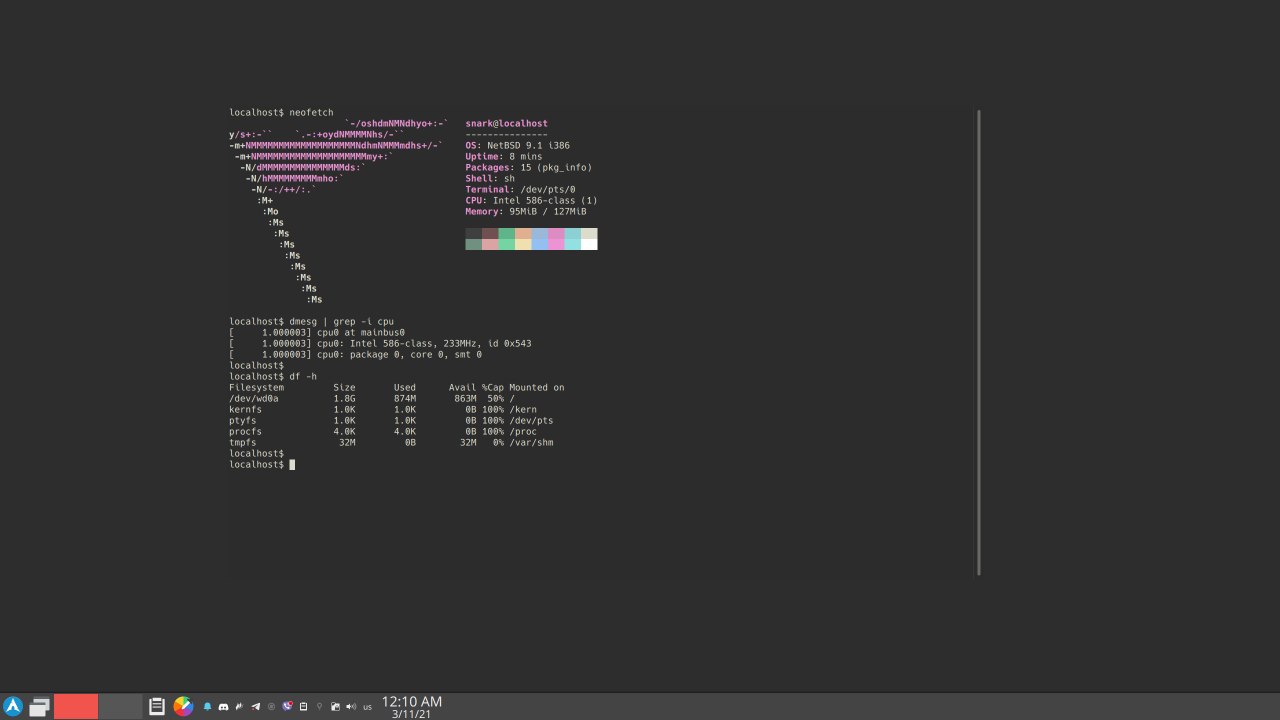
Task: Click the 'neofetch' command text
Action: click(311, 113)
